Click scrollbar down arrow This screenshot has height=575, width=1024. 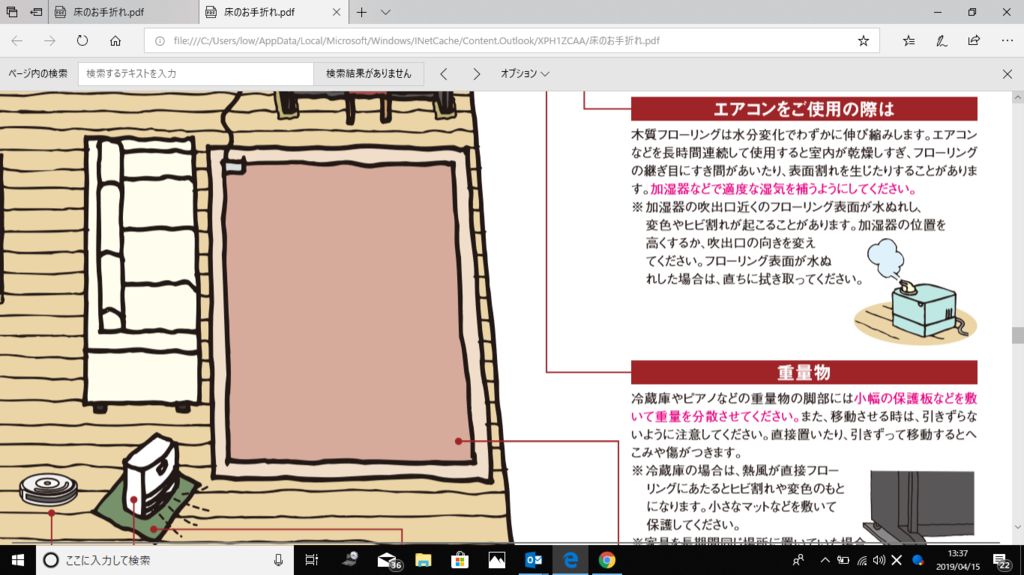tap(1017, 527)
